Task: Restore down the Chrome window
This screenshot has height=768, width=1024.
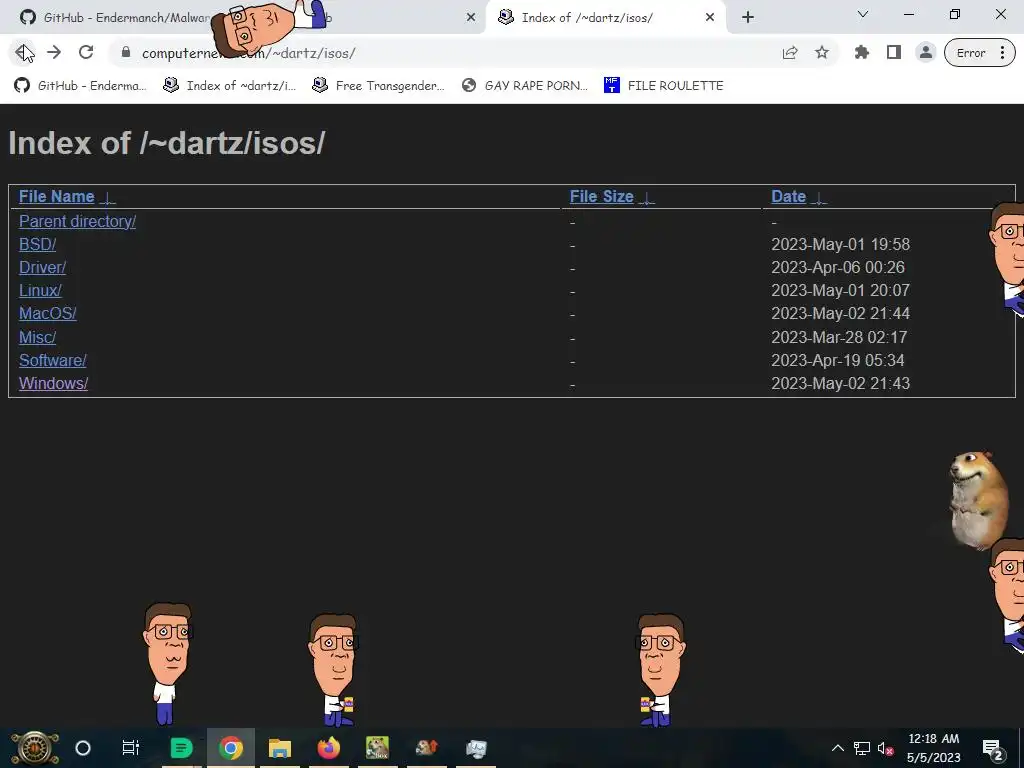Action: [x=955, y=14]
